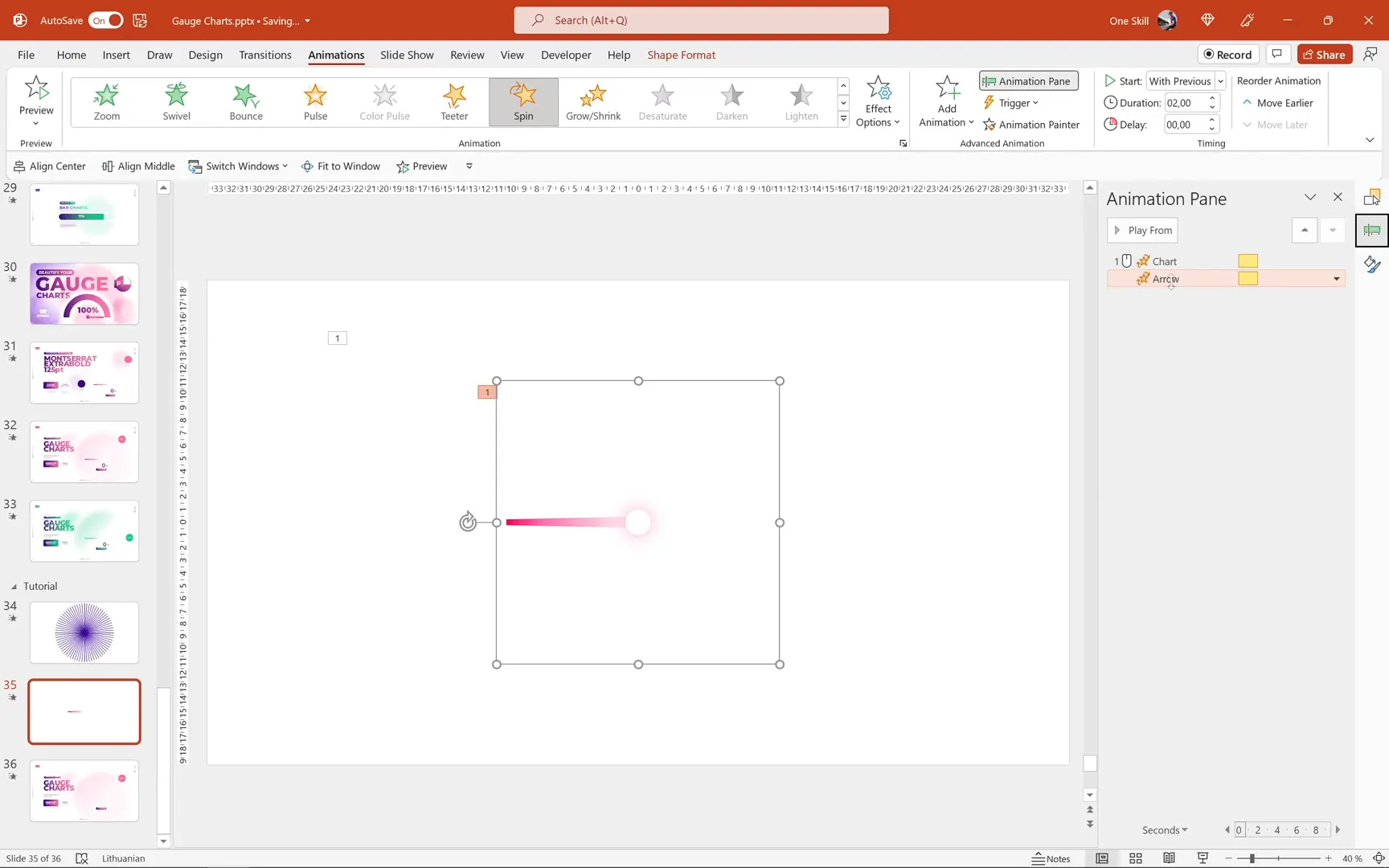Viewport: 1389px width, 868px height.
Task: Switch to Slide Sorter view in status bar
Action: (x=1136, y=858)
